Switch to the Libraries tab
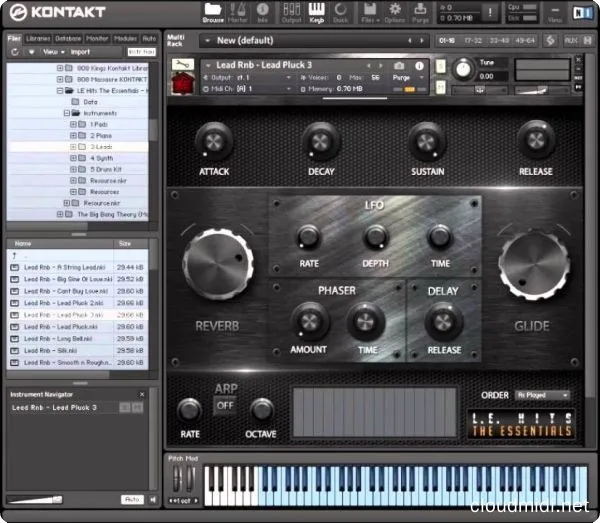 38,39
